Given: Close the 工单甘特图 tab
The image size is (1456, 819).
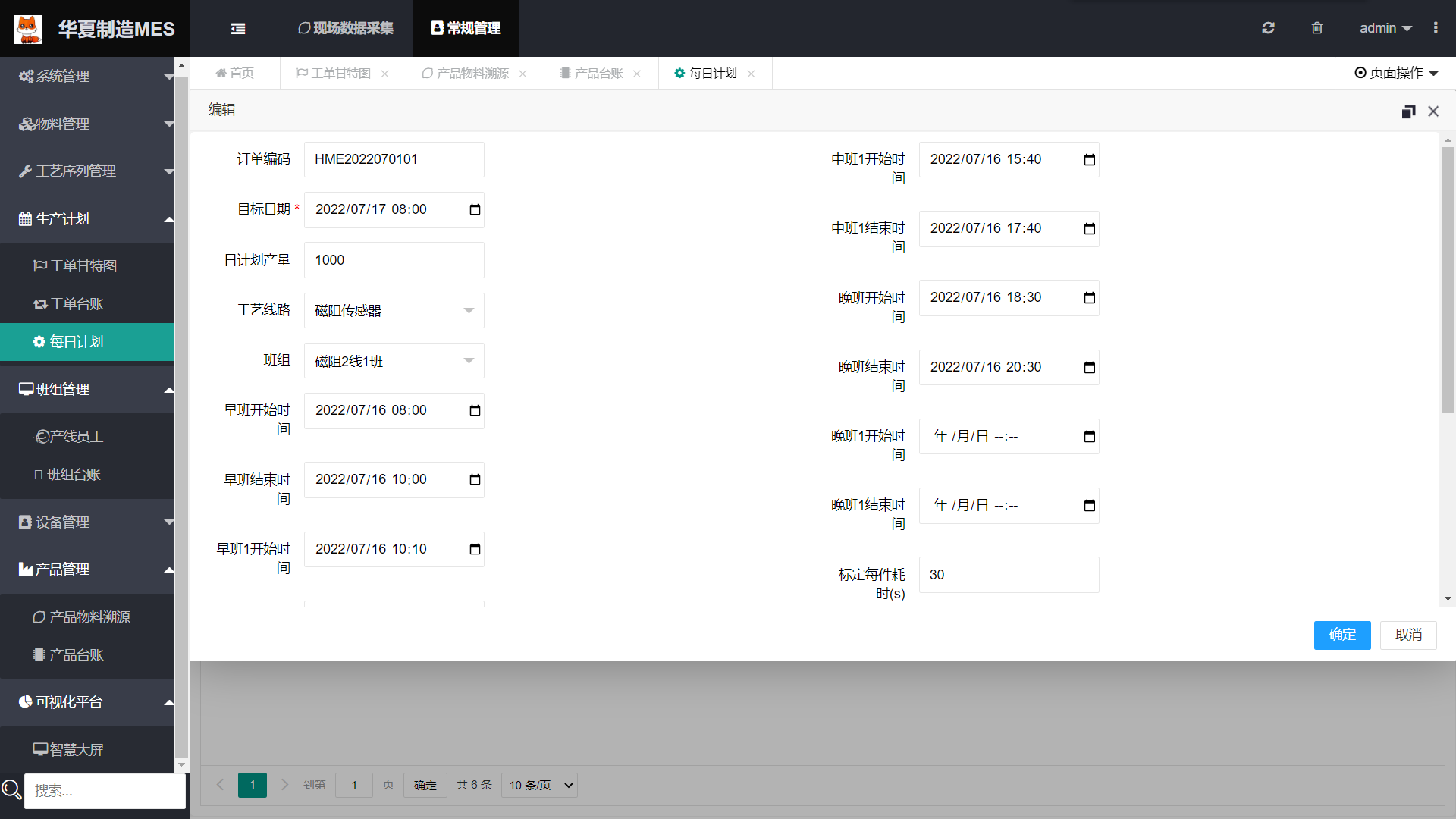Looking at the screenshot, I should click(x=385, y=74).
